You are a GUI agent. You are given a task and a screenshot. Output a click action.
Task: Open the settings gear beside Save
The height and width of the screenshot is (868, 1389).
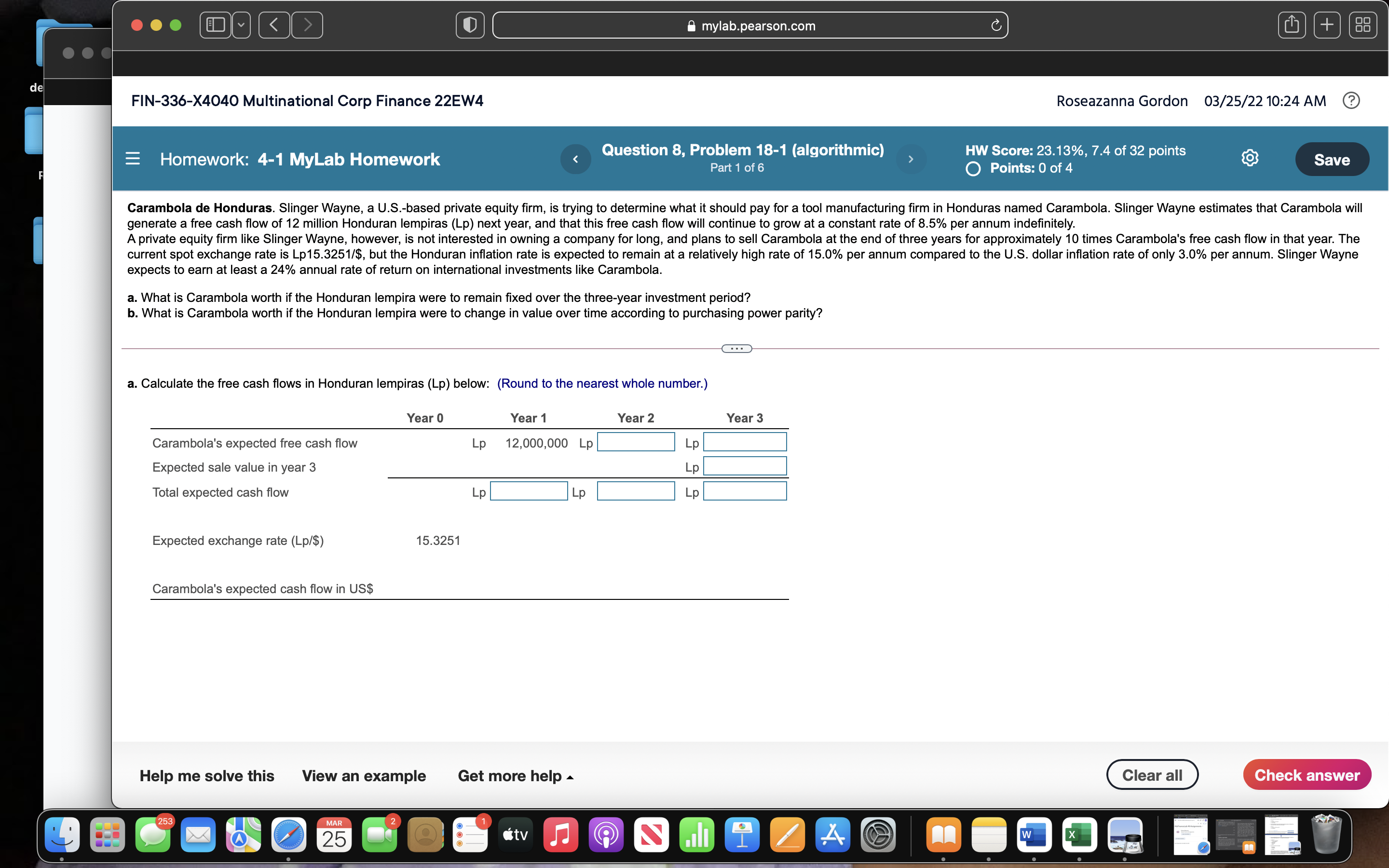click(1250, 159)
